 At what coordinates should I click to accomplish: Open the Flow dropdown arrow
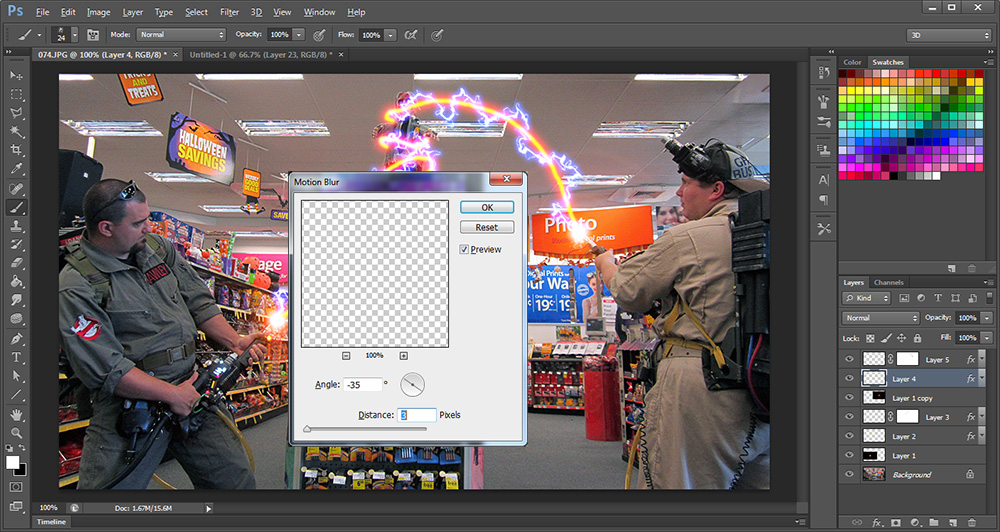coord(390,35)
